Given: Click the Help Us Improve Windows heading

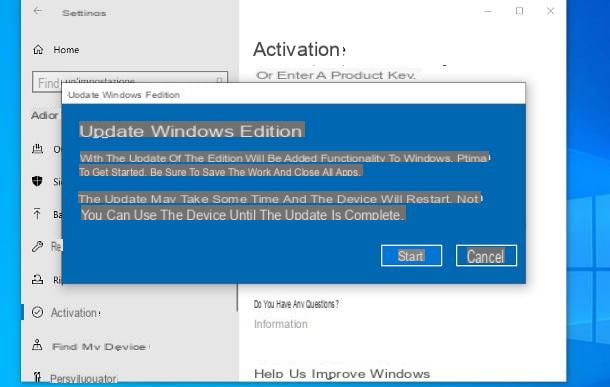Looking at the screenshot, I should (x=342, y=374).
